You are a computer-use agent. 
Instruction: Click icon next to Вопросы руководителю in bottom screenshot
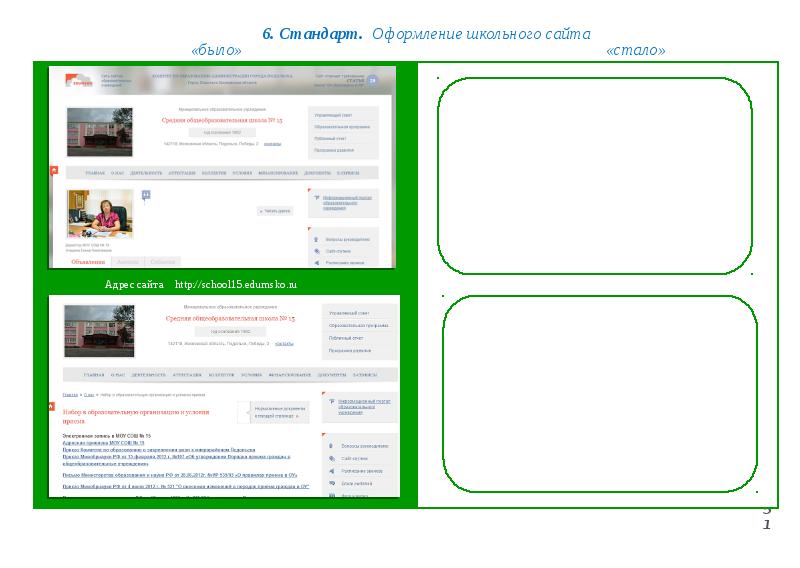[x=330, y=446]
